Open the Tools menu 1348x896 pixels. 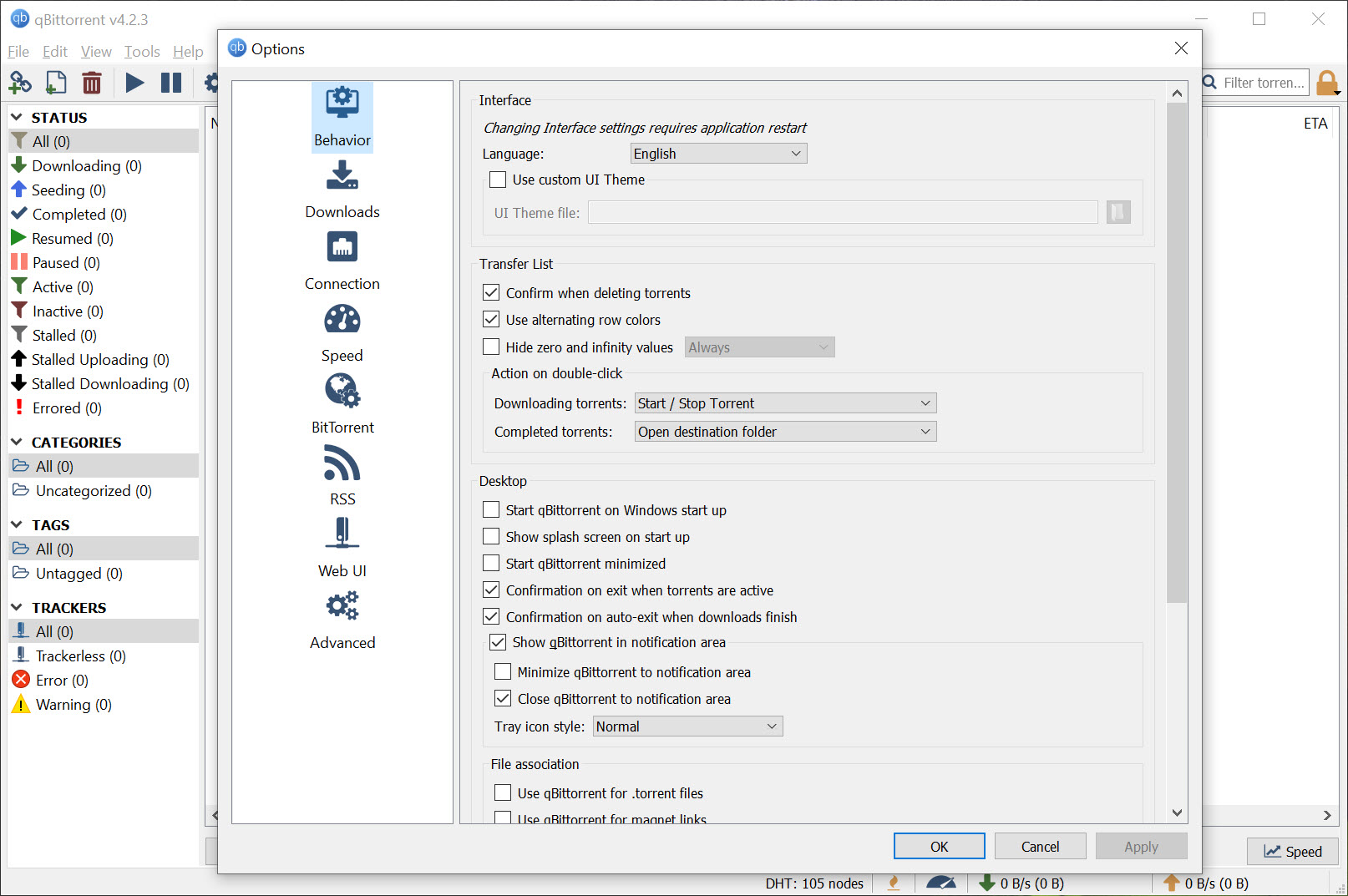click(142, 52)
